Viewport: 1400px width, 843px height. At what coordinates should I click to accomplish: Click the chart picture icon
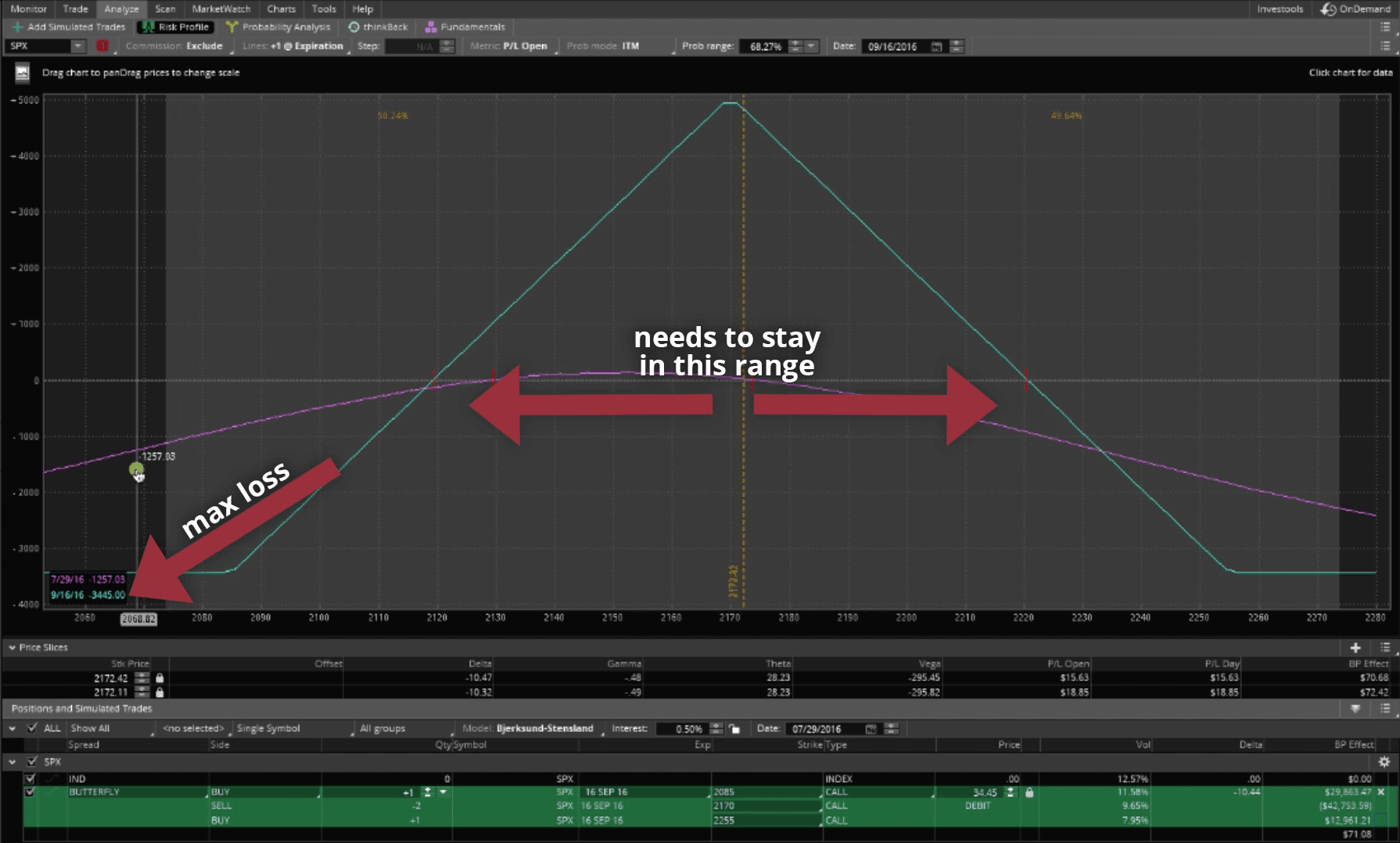coord(22,73)
